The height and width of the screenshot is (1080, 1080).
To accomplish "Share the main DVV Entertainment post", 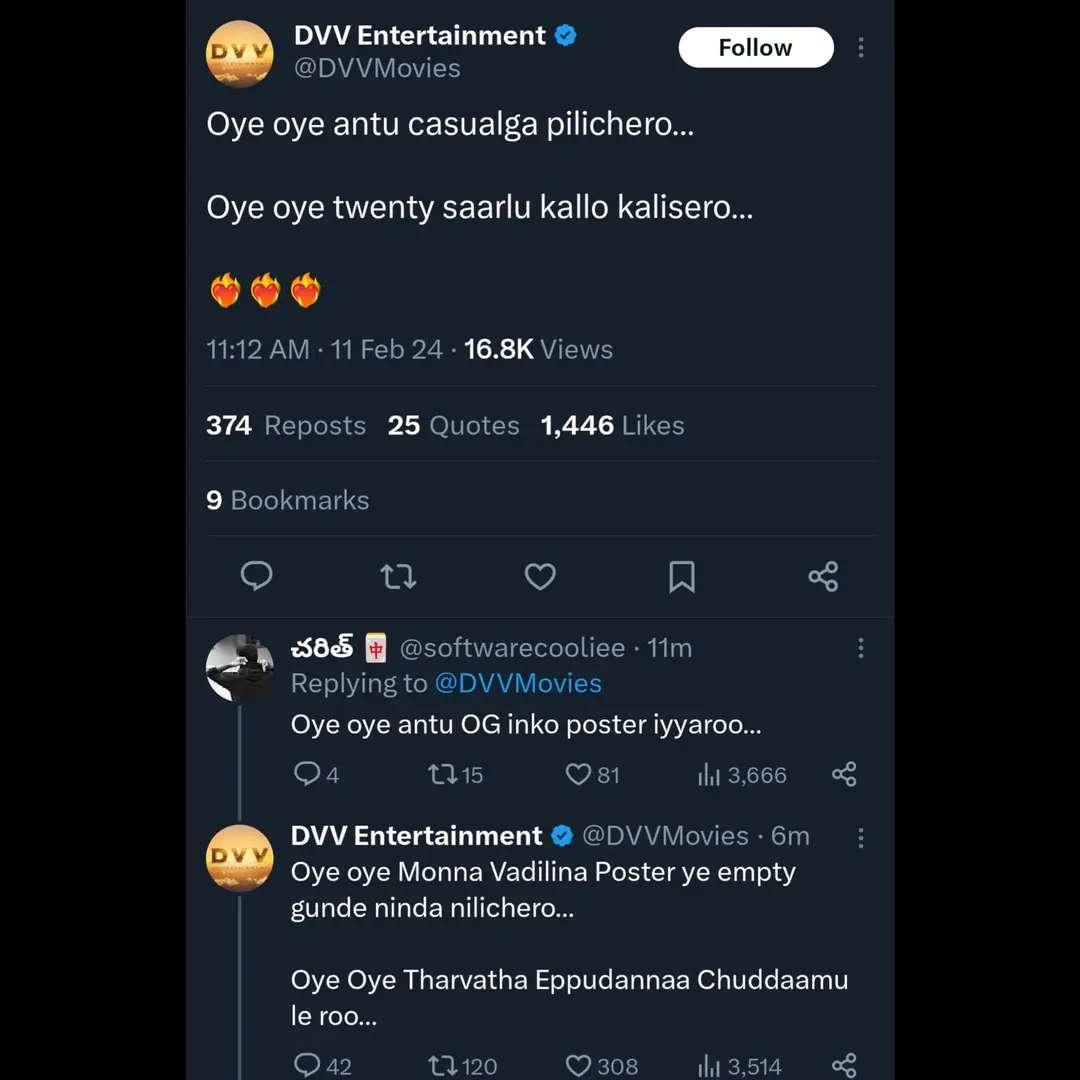I will click(823, 576).
